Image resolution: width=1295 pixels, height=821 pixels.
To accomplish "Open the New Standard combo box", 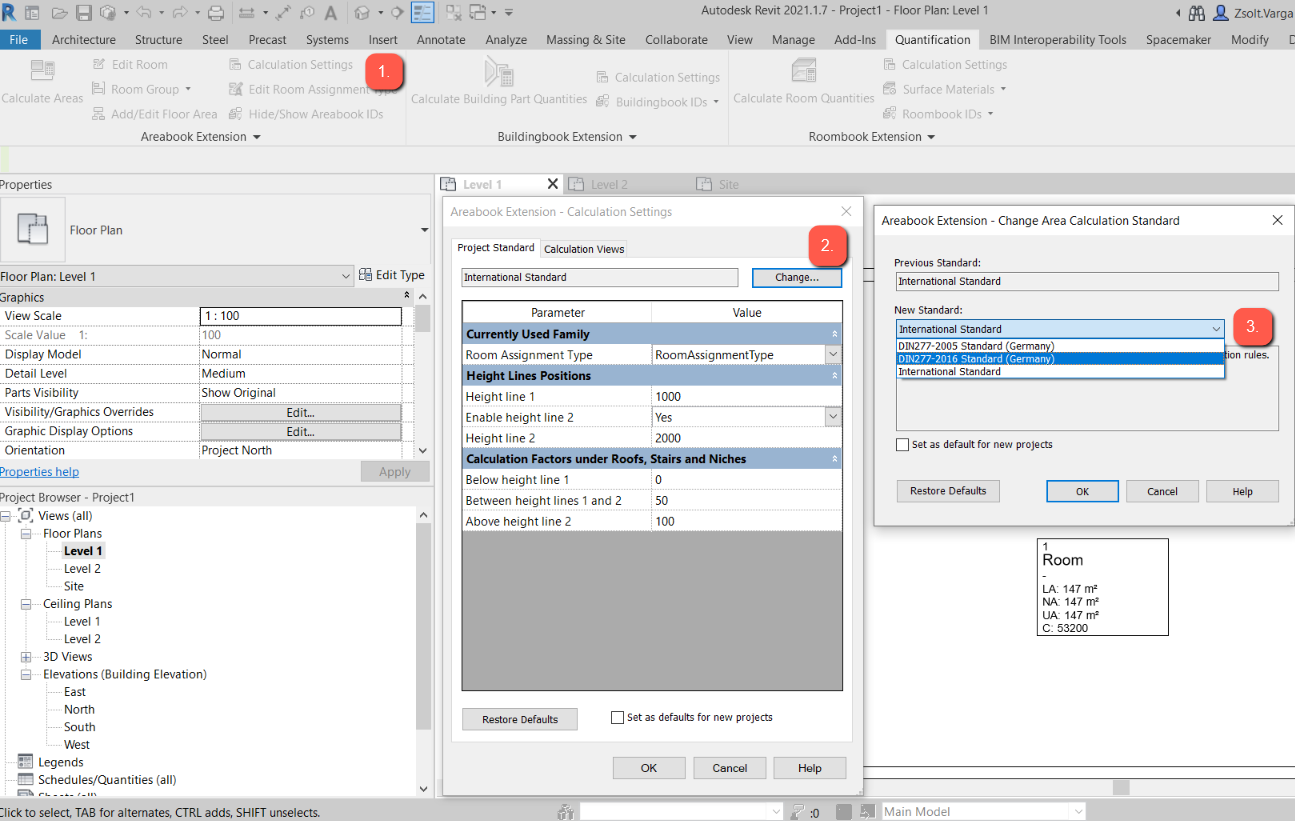I will [x=1060, y=329].
